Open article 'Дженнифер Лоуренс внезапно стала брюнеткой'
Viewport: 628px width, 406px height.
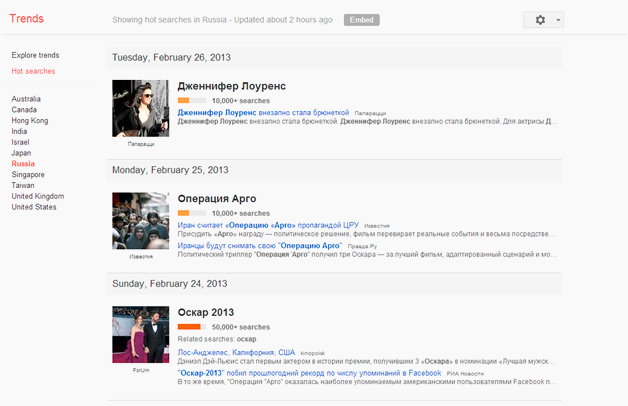click(x=263, y=113)
